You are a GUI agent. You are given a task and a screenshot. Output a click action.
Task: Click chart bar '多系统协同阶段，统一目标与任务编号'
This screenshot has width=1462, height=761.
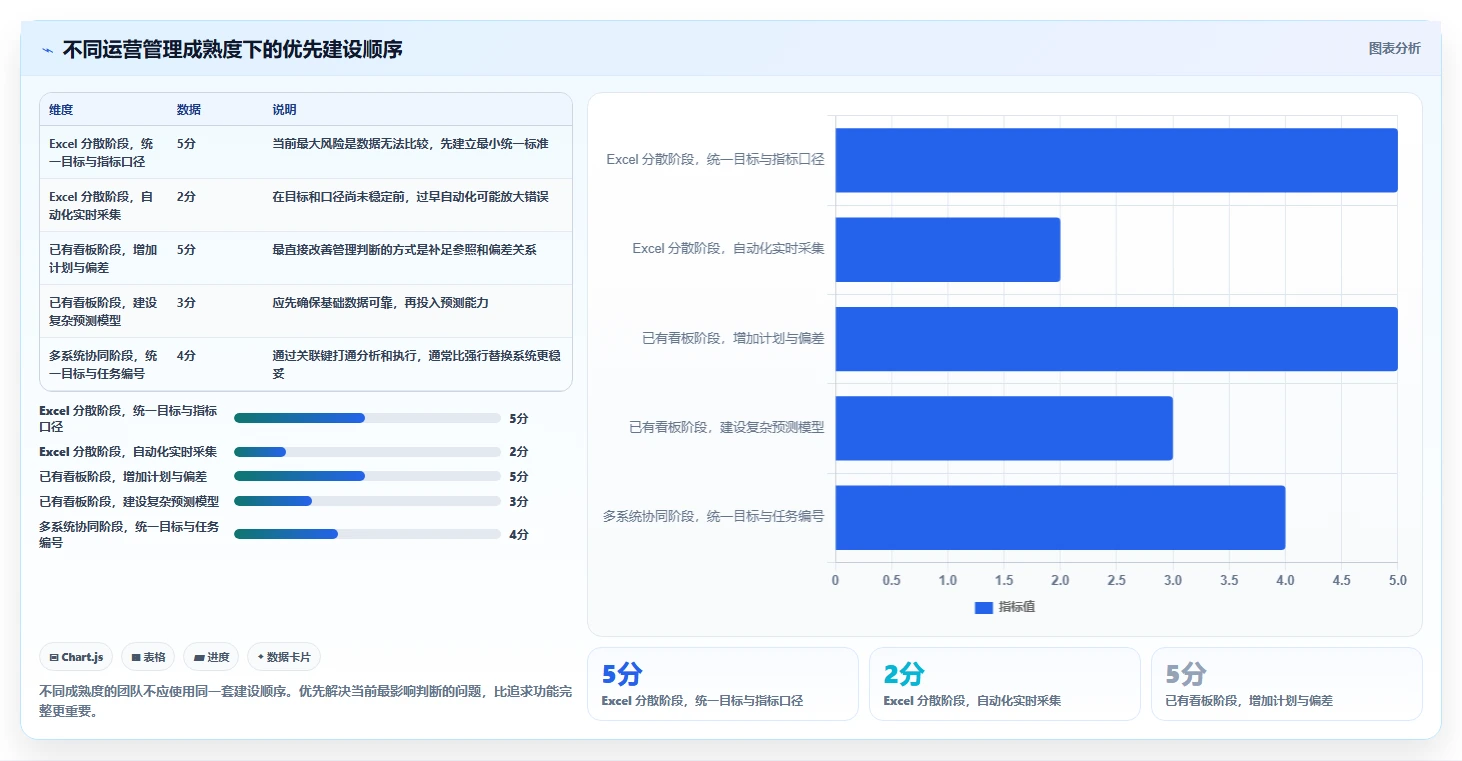pyautogui.click(x=1060, y=517)
